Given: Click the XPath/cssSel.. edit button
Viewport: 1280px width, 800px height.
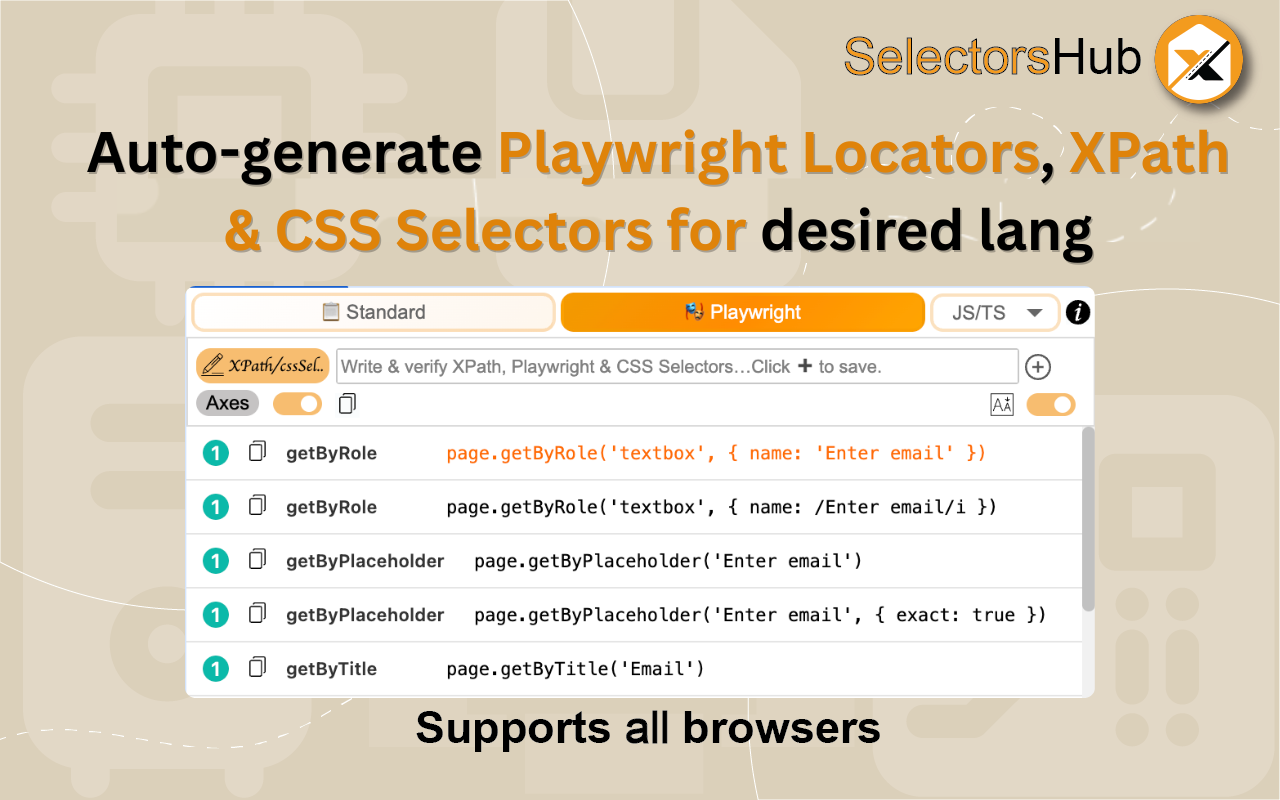Looking at the screenshot, I should (262, 367).
